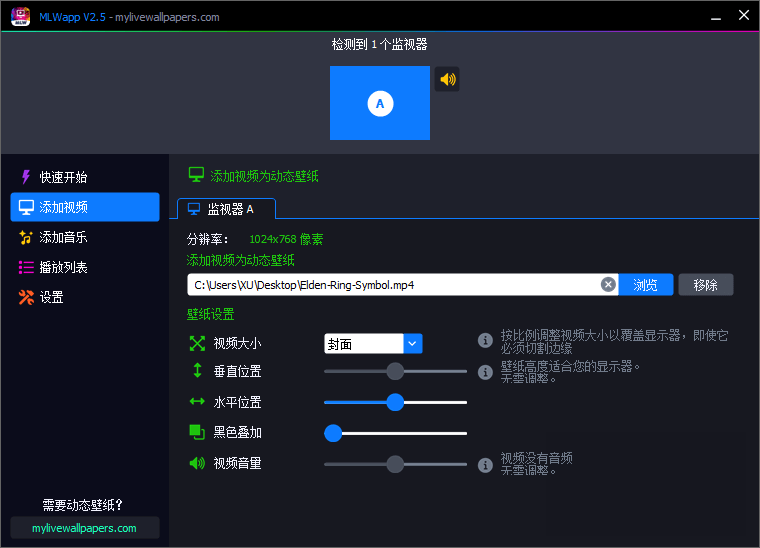Click the 需要动态壁纸? text

[x=82, y=505]
